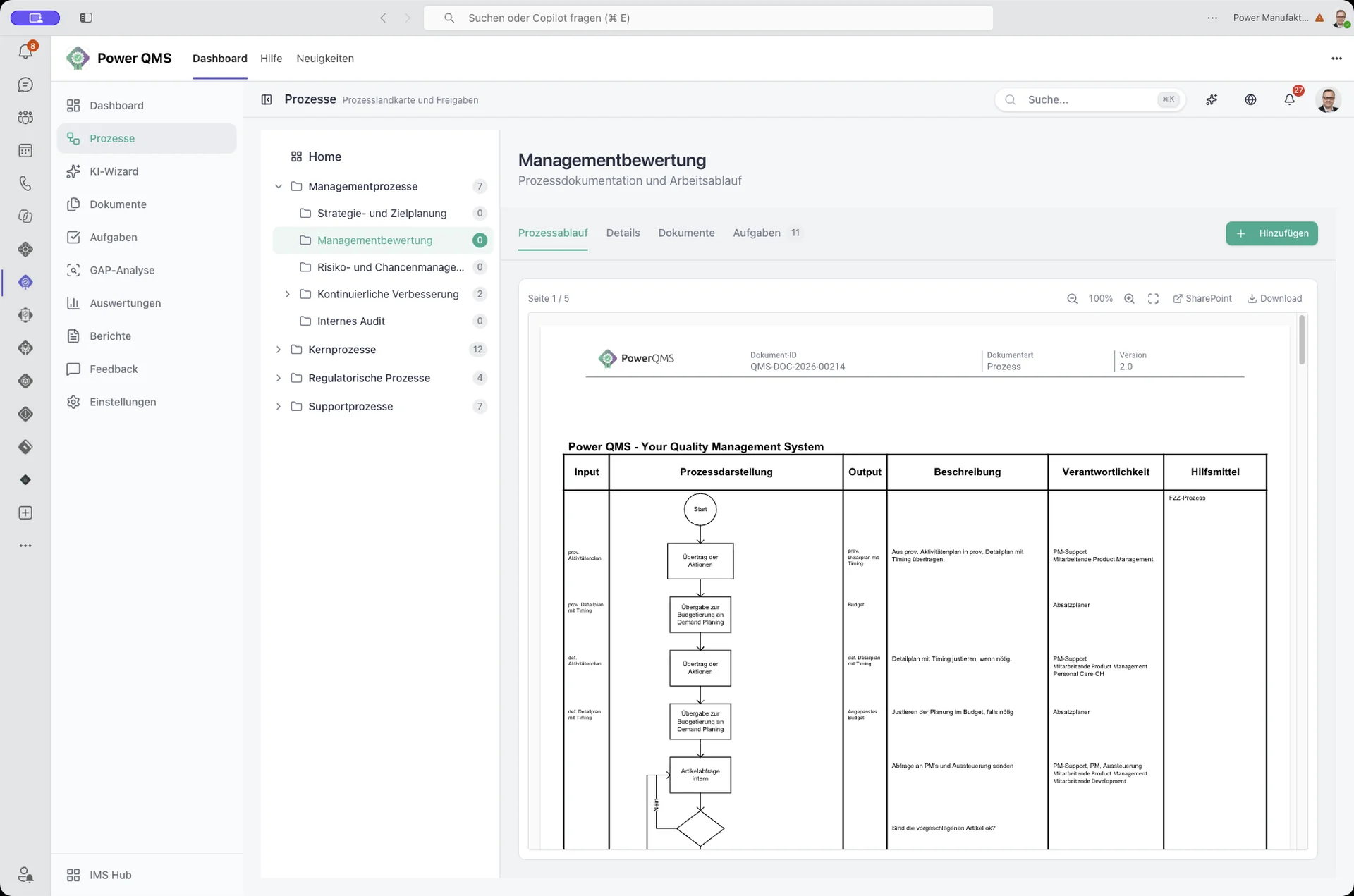Go back with the title bar arrow

click(383, 18)
